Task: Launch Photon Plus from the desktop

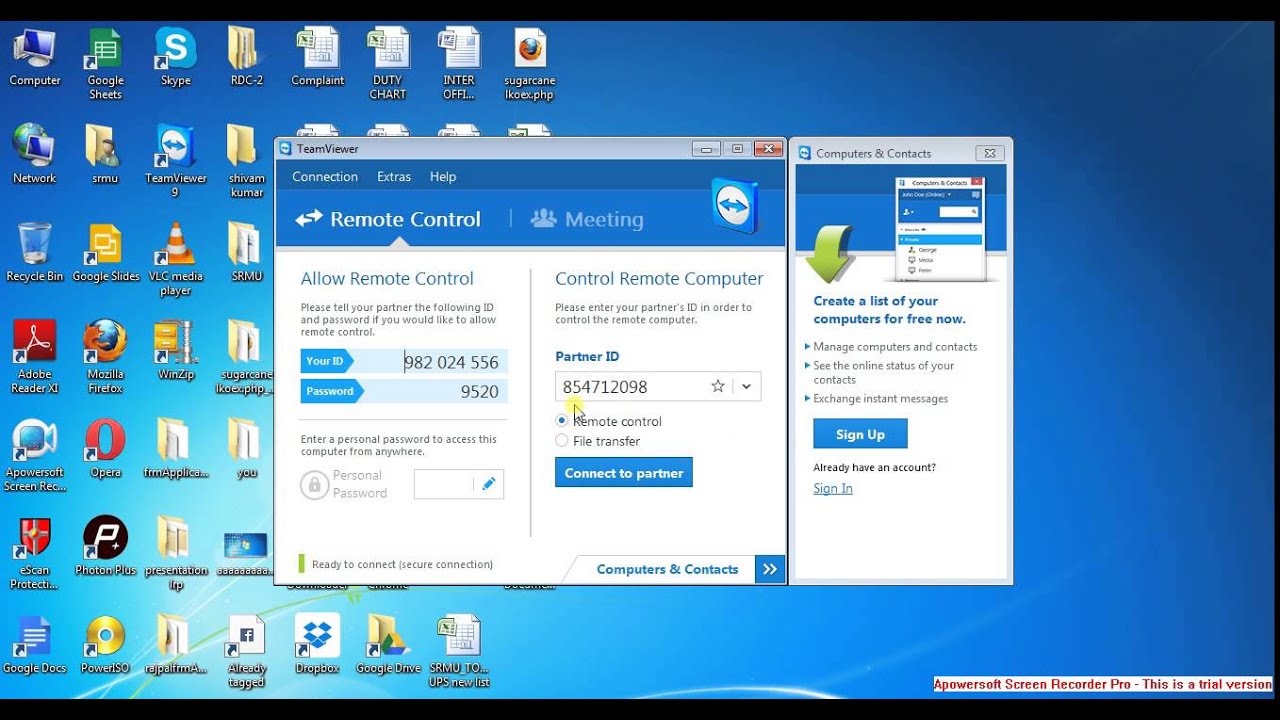Action: [x=105, y=547]
